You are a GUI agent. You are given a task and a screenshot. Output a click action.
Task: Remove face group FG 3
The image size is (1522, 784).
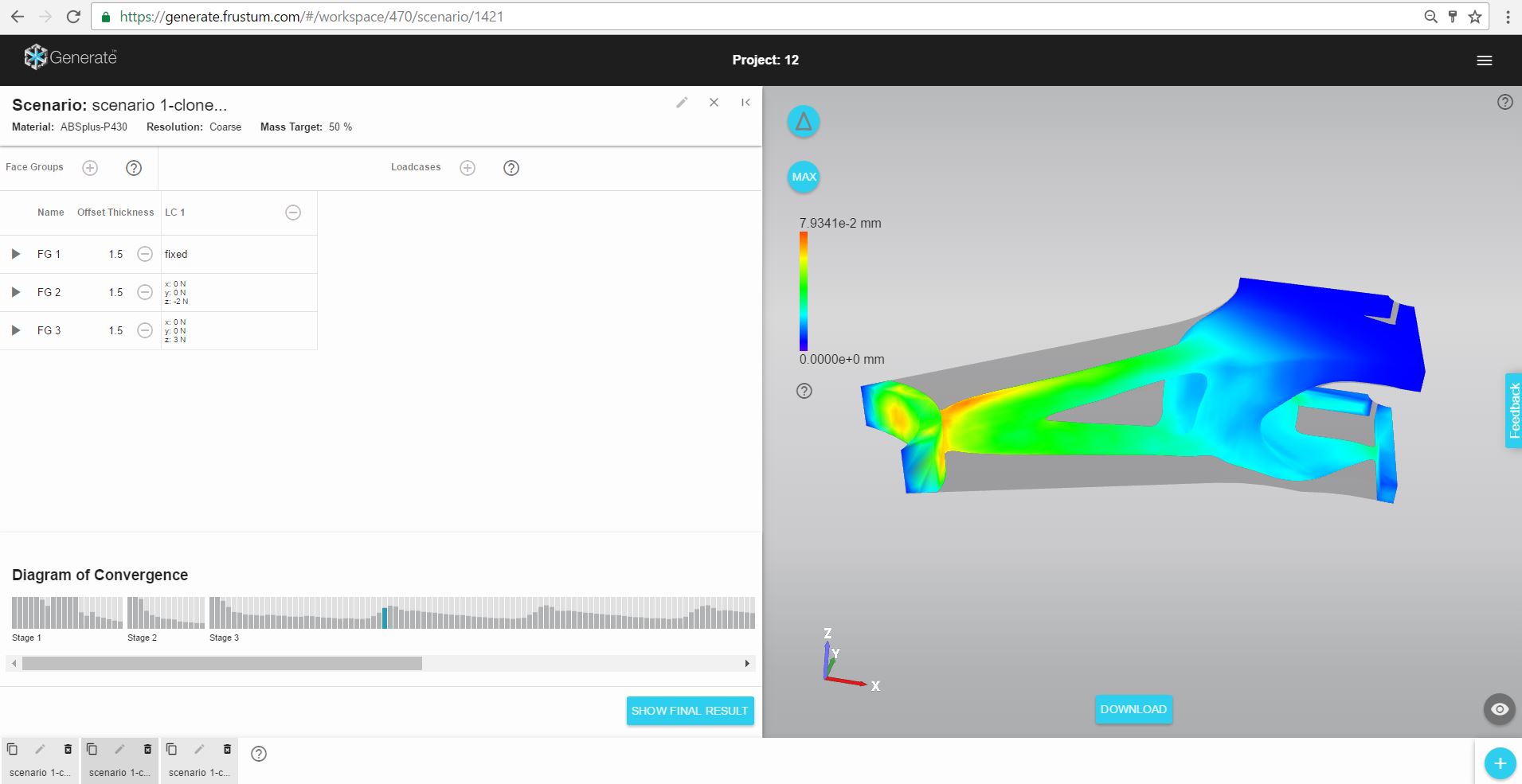(145, 330)
